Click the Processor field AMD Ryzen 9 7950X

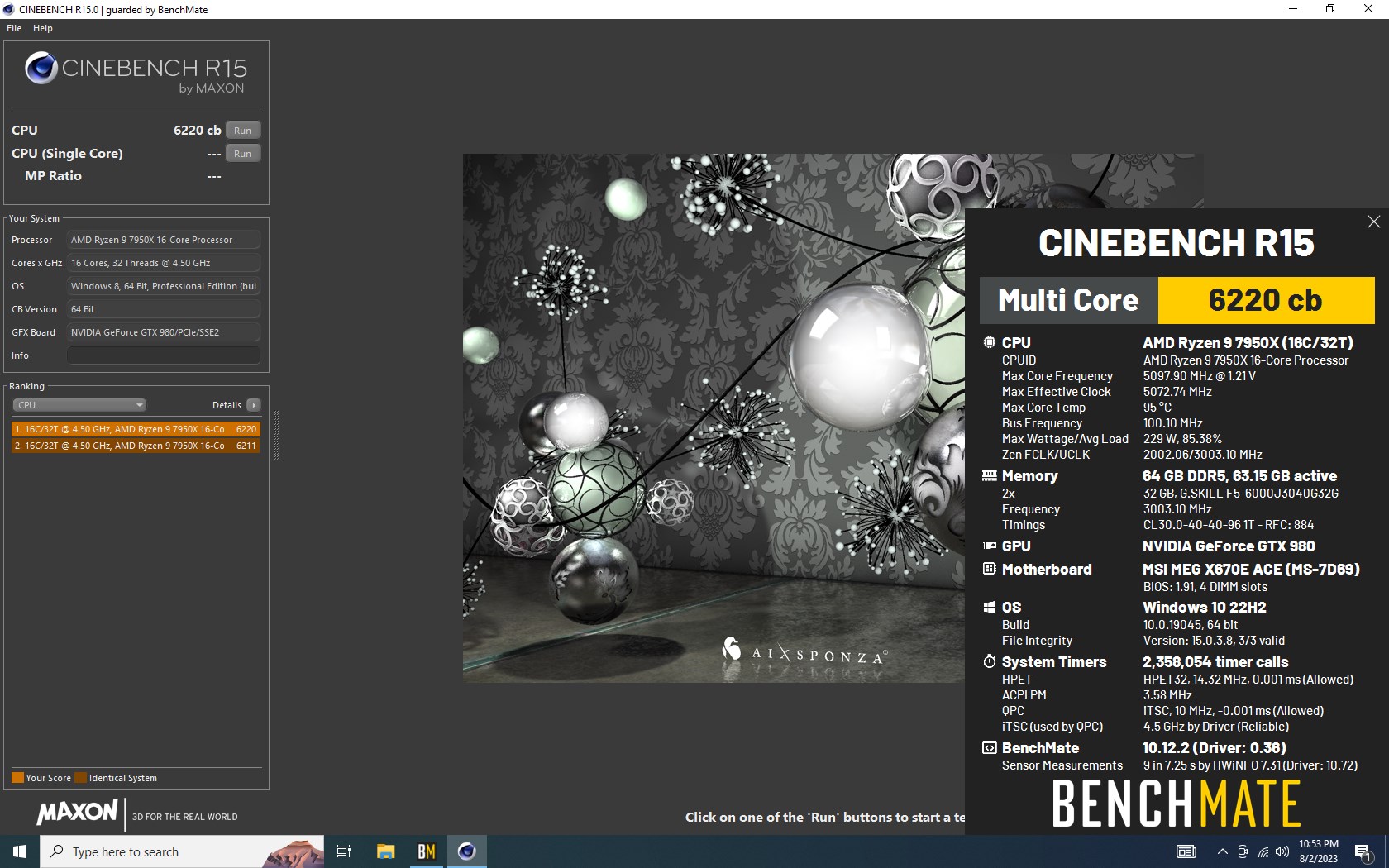[x=164, y=240]
